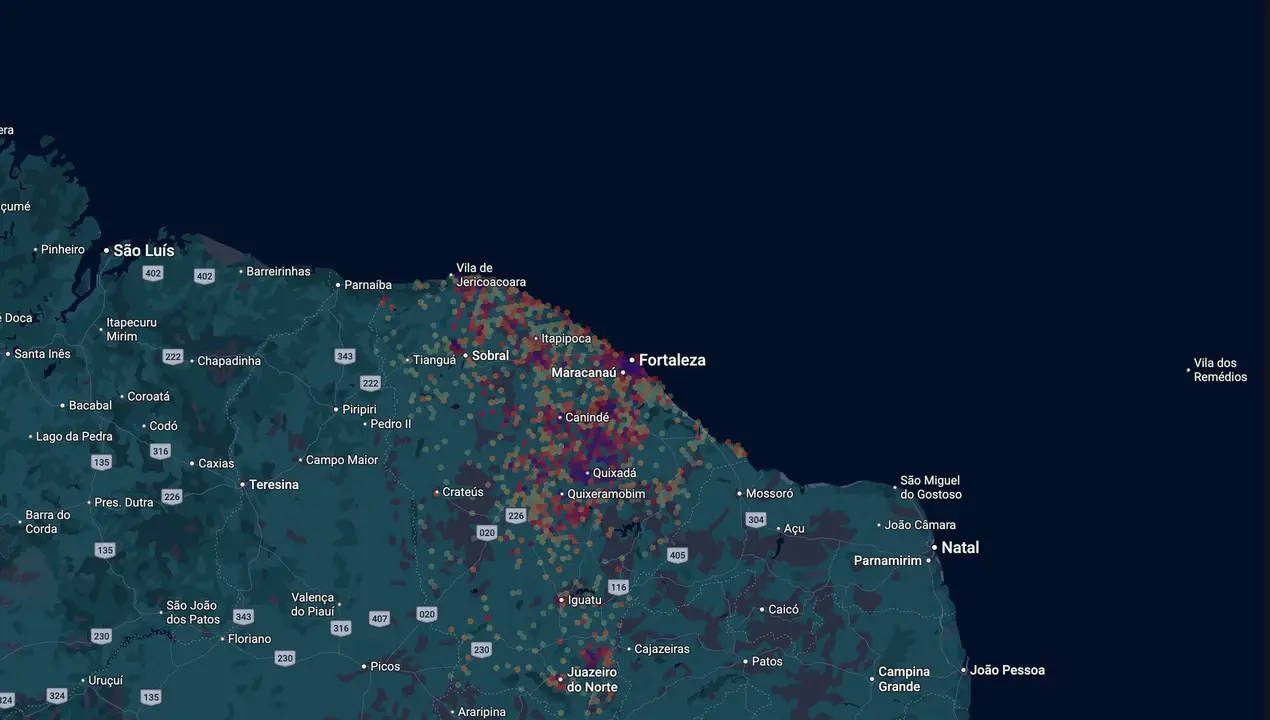Click the 316 shield below Valença do Piauí
The image size is (1270, 720).
click(x=341, y=628)
